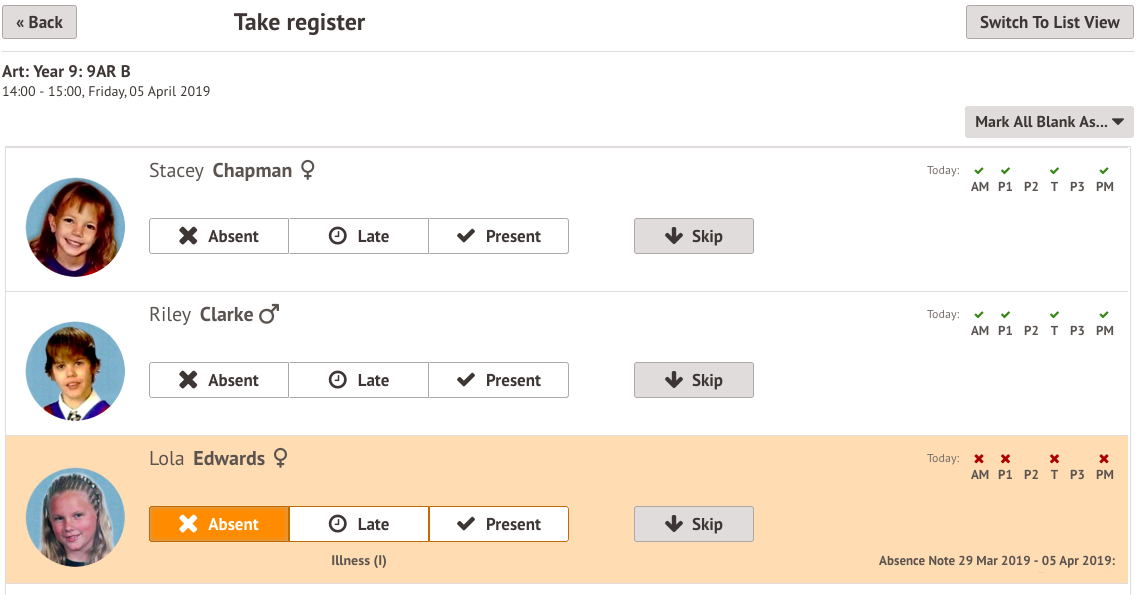This screenshot has width=1139, height=595.
Task: Mark Riley Clarke as Present
Action: click(x=498, y=380)
